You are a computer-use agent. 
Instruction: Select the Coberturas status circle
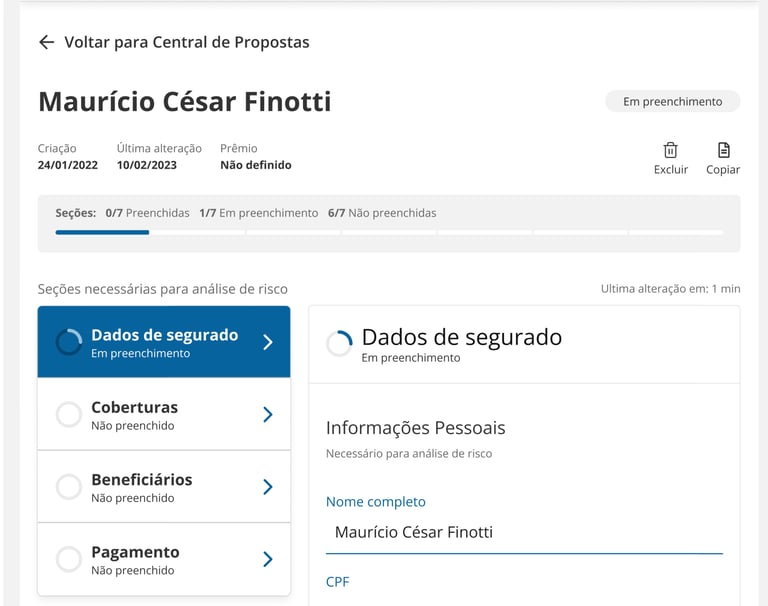coord(69,415)
